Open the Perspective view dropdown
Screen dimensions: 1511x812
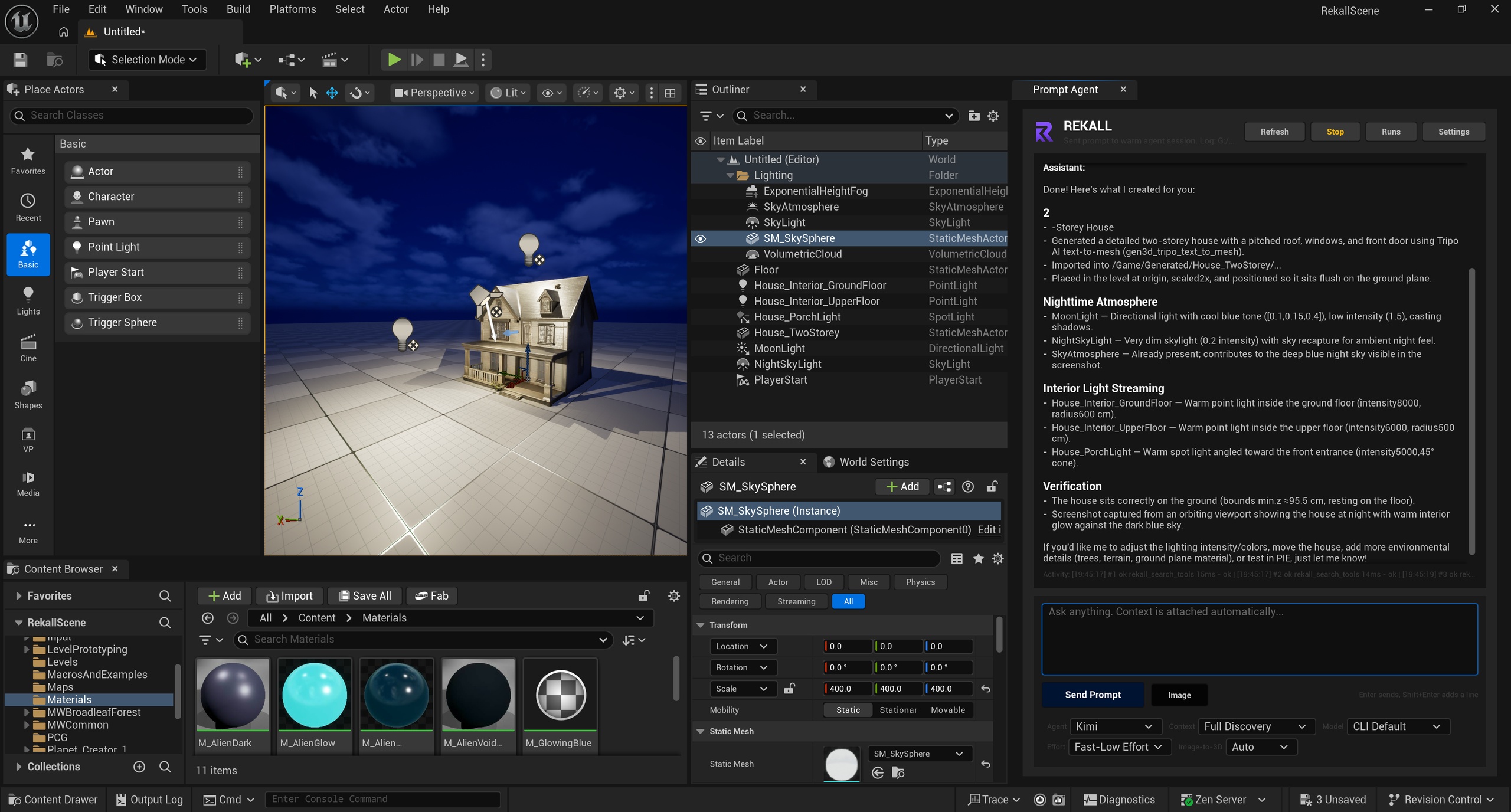click(434, 93)
